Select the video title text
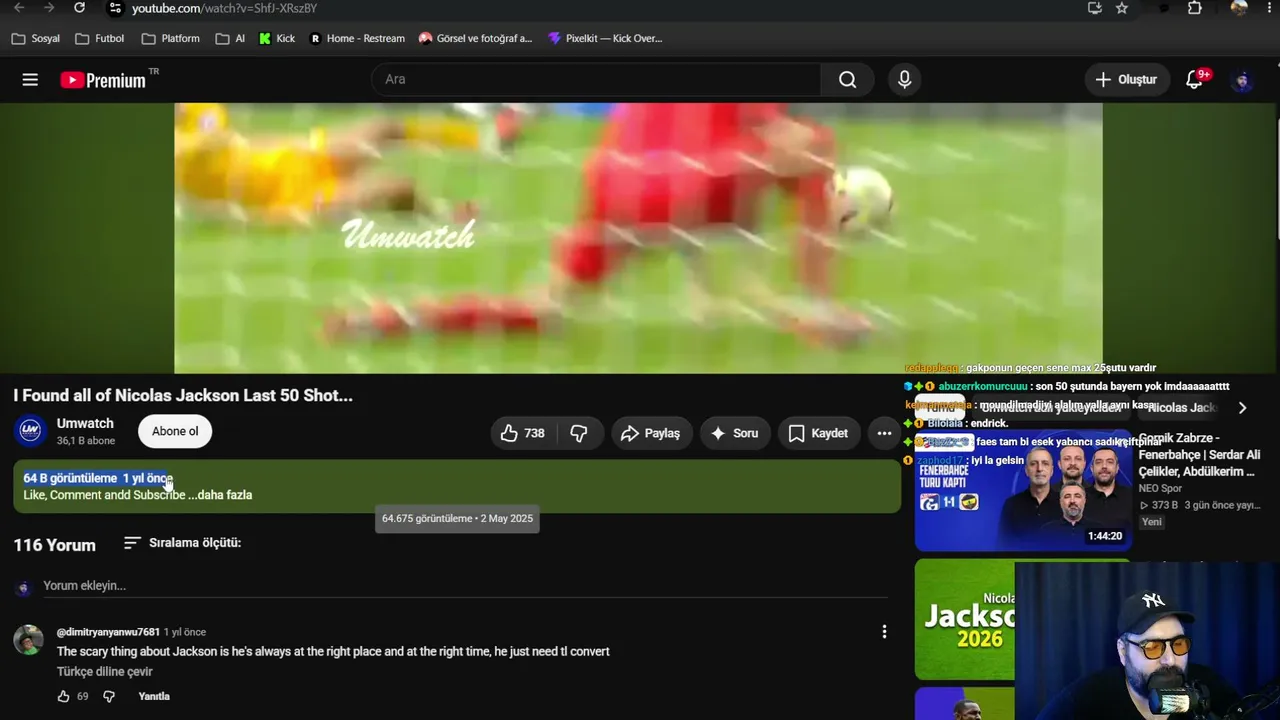This screenshot has width=1280, height=720. (x=183, y=395)
